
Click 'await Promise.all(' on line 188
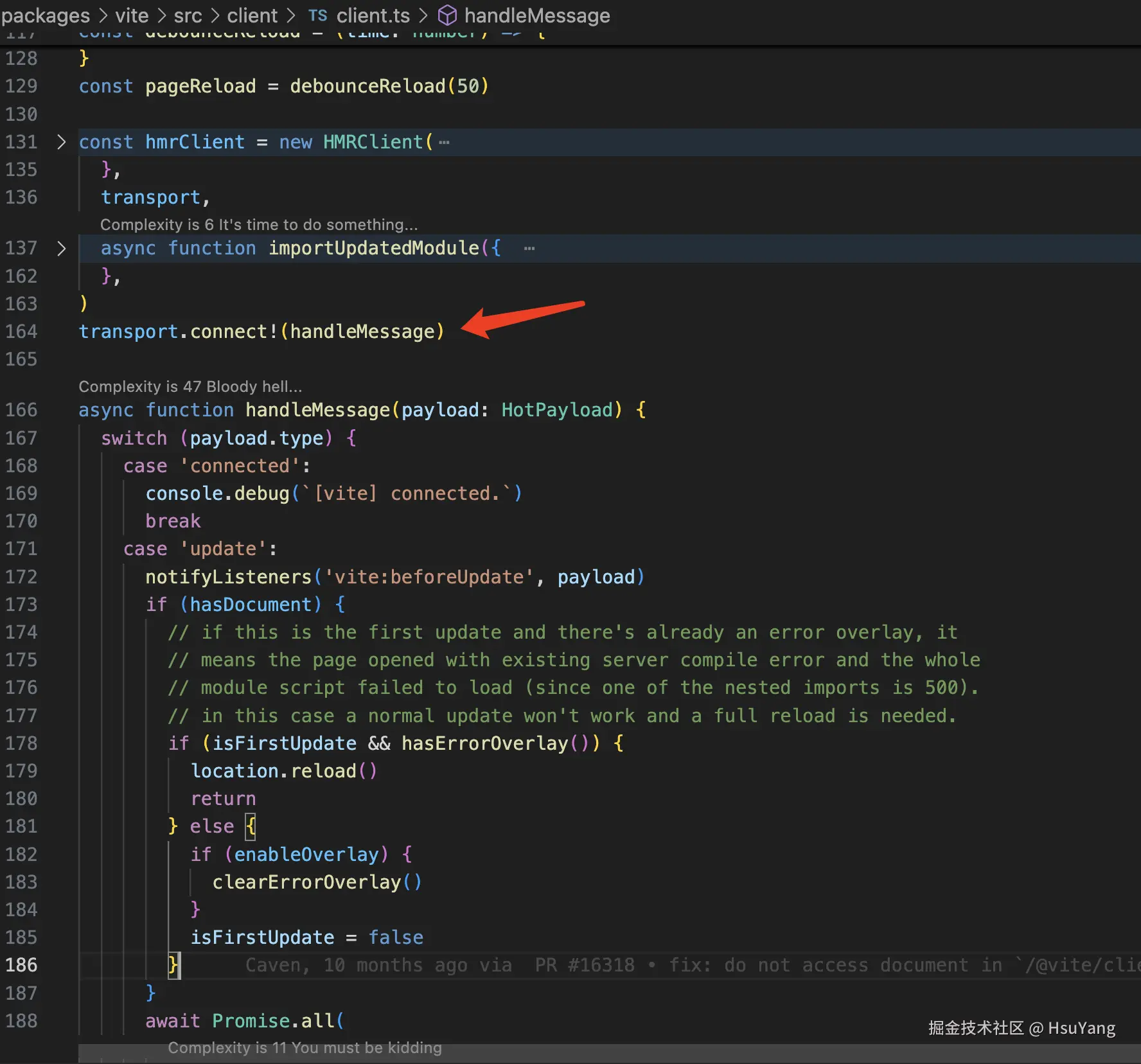tap(245, 1021)
